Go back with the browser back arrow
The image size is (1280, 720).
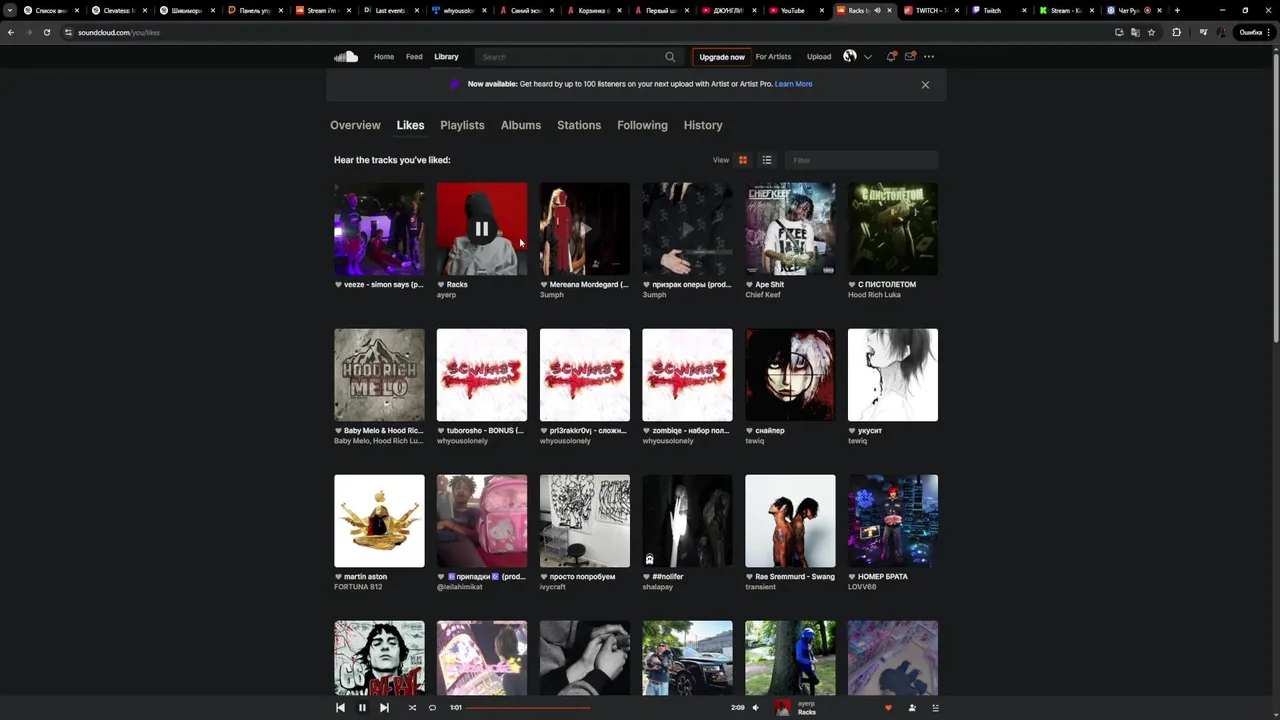(10, 32)
